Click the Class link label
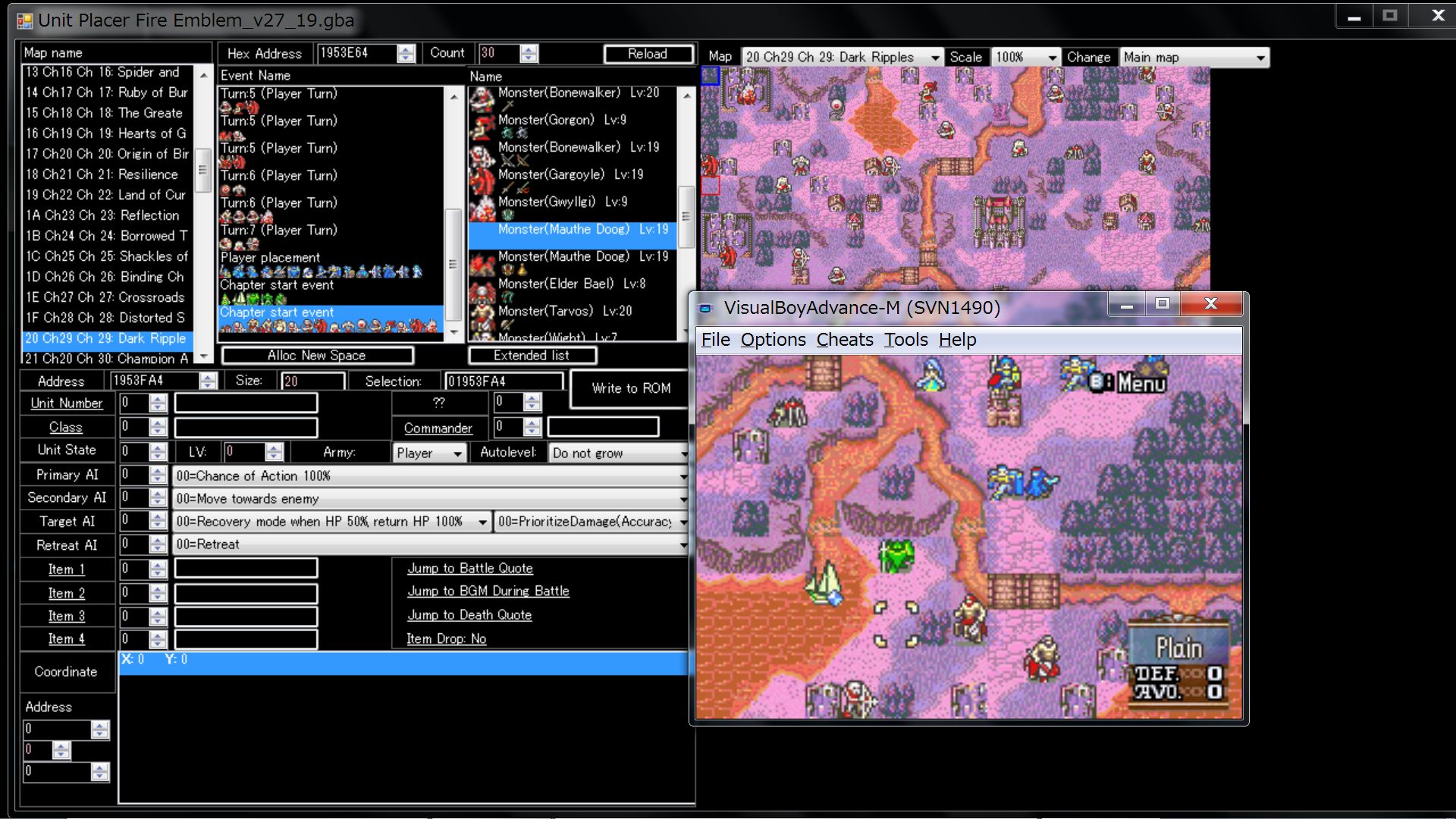Viewport: 1456px width, 819px height. coord(66,428)
